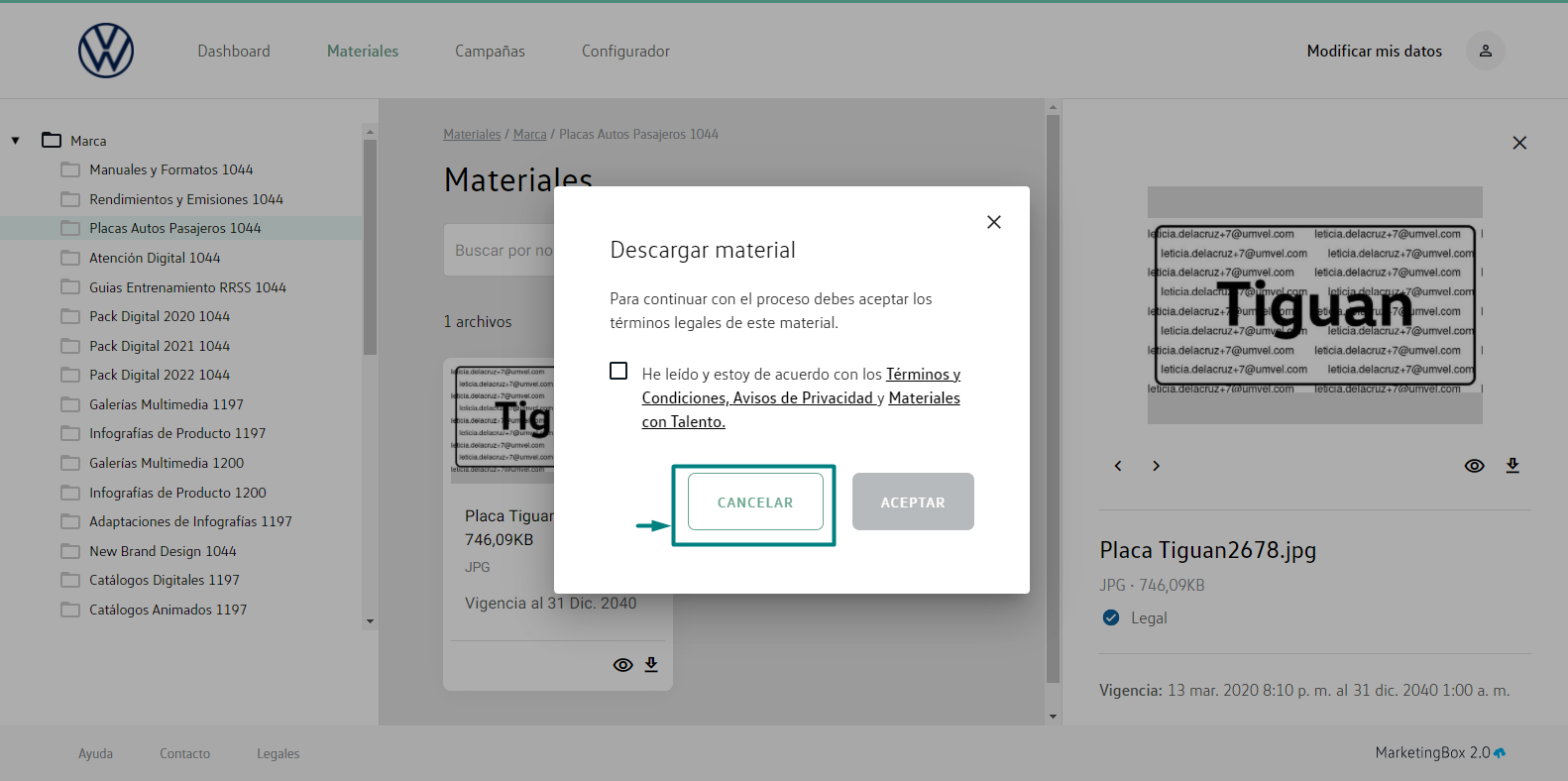Open Términos y Condiciones link

click(x=802, y=386)
